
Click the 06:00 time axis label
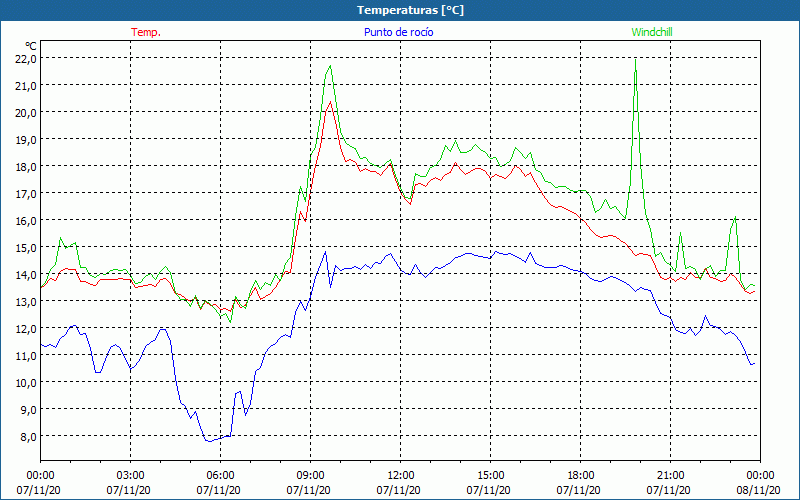[220, 476]
